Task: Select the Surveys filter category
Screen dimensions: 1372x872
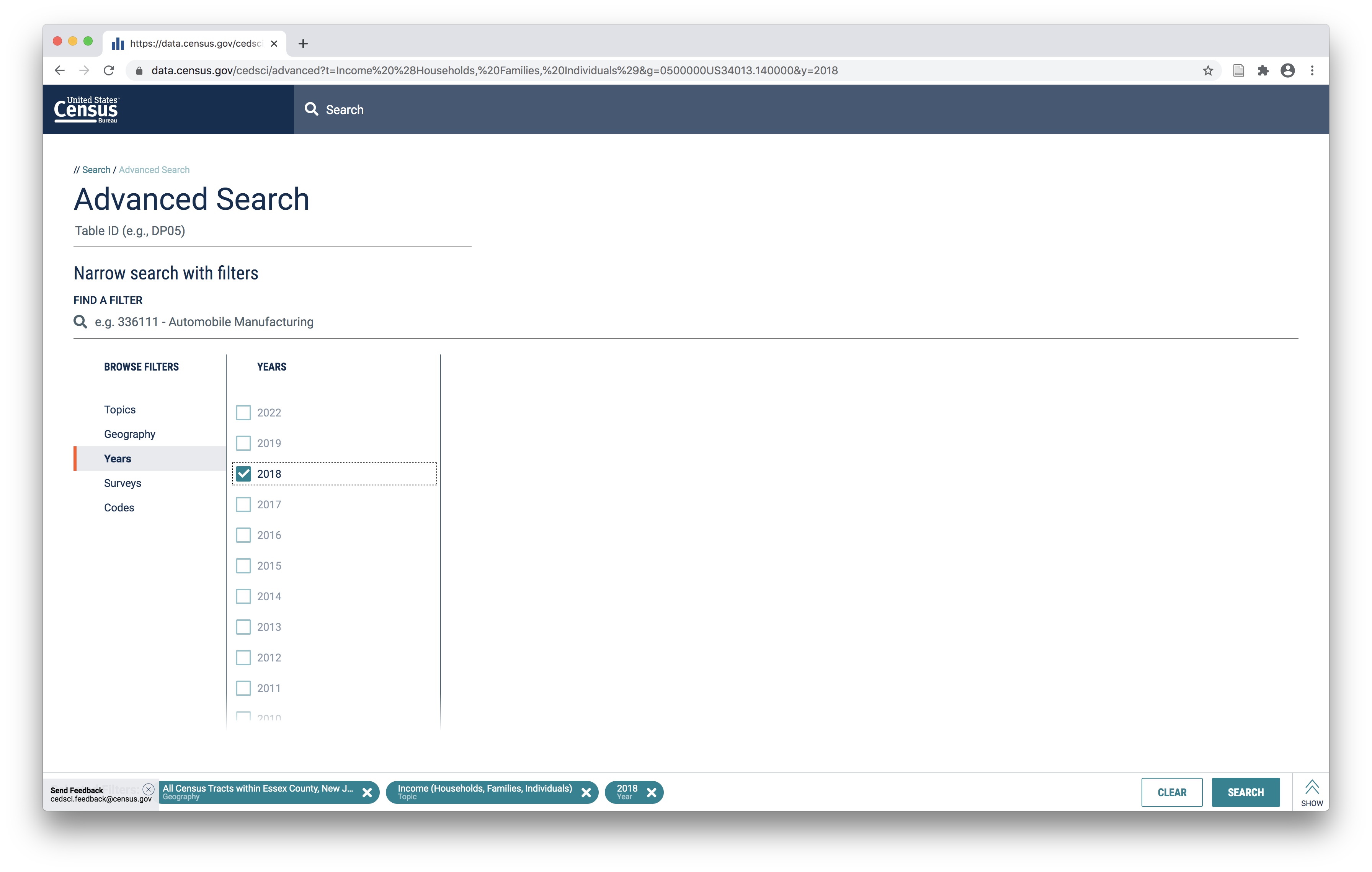Action: [x=122, y=483]
